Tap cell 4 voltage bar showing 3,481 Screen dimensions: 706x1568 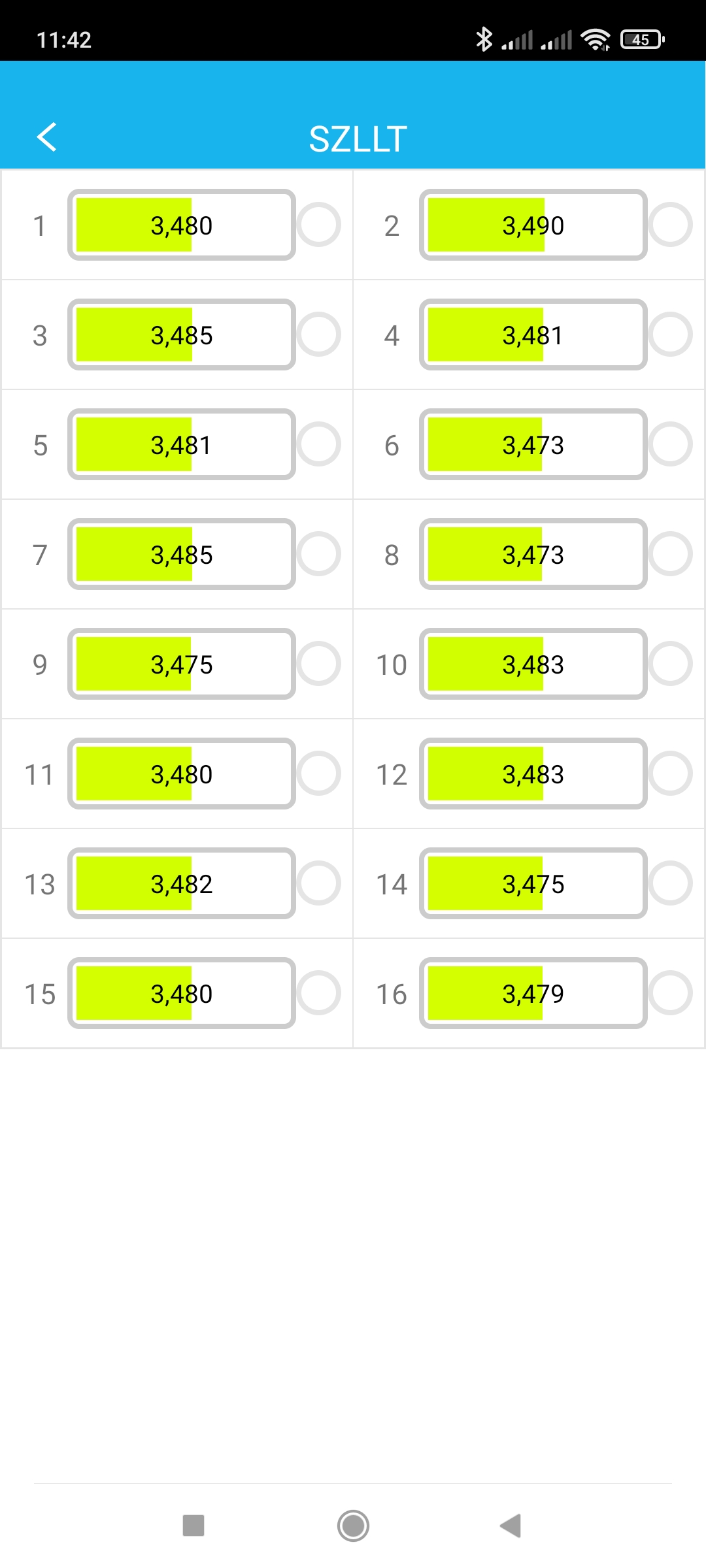coord(533,335)
